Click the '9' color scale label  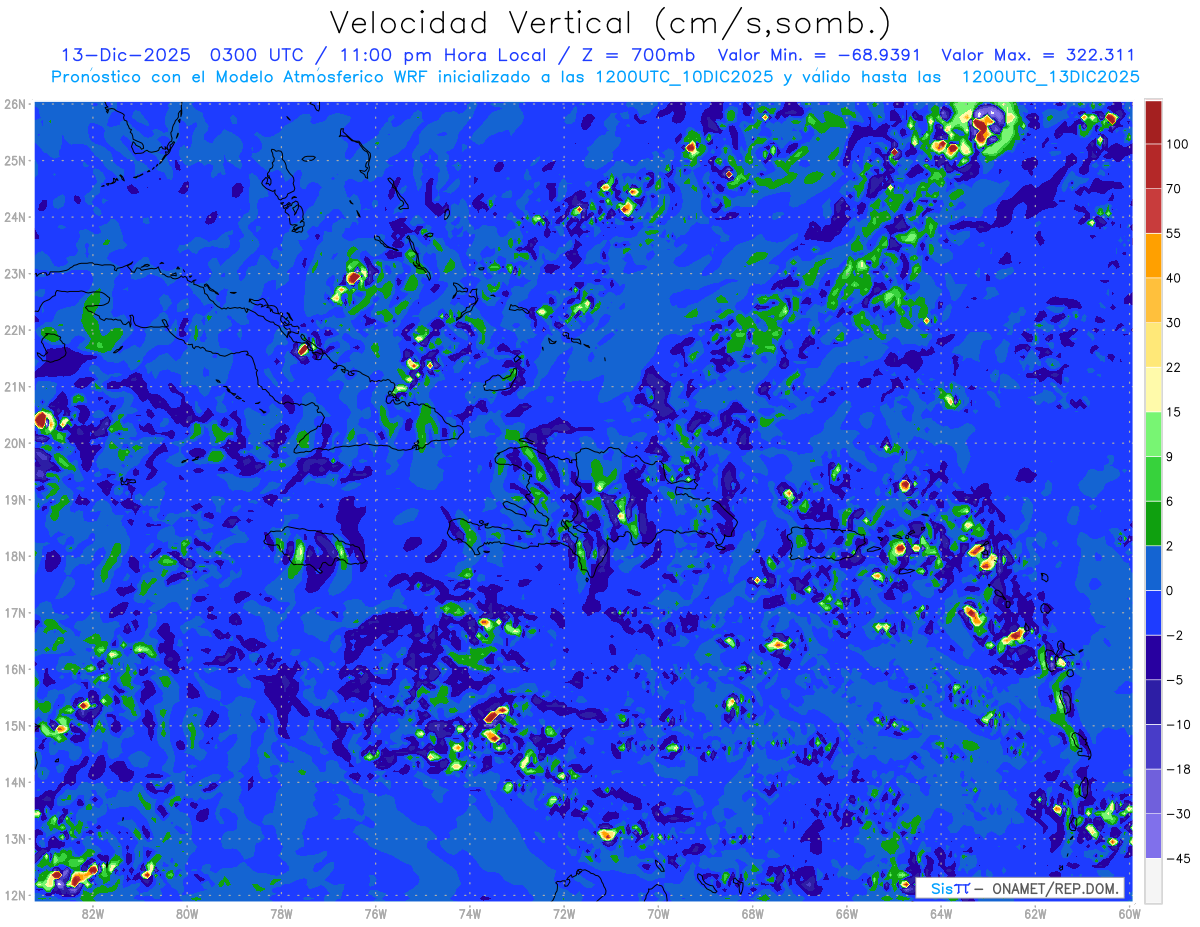pyautogui.click(x=1170, y=456)
